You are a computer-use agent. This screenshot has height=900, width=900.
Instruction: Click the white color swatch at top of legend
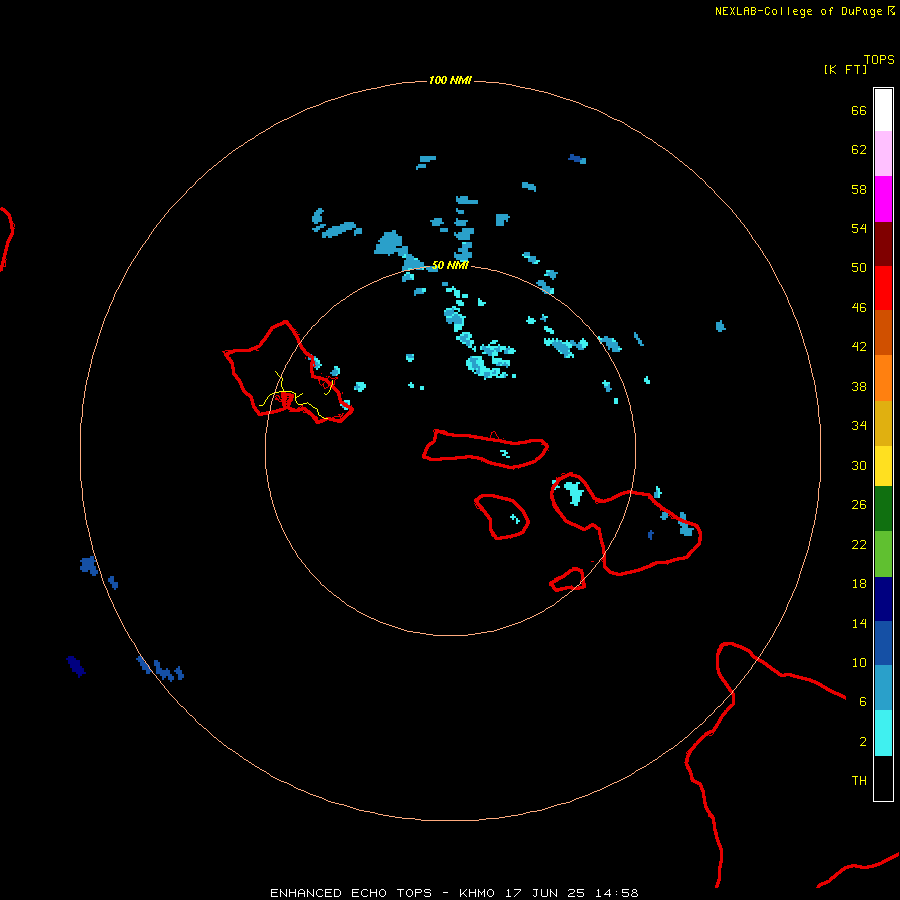click(x=883, y=110)
